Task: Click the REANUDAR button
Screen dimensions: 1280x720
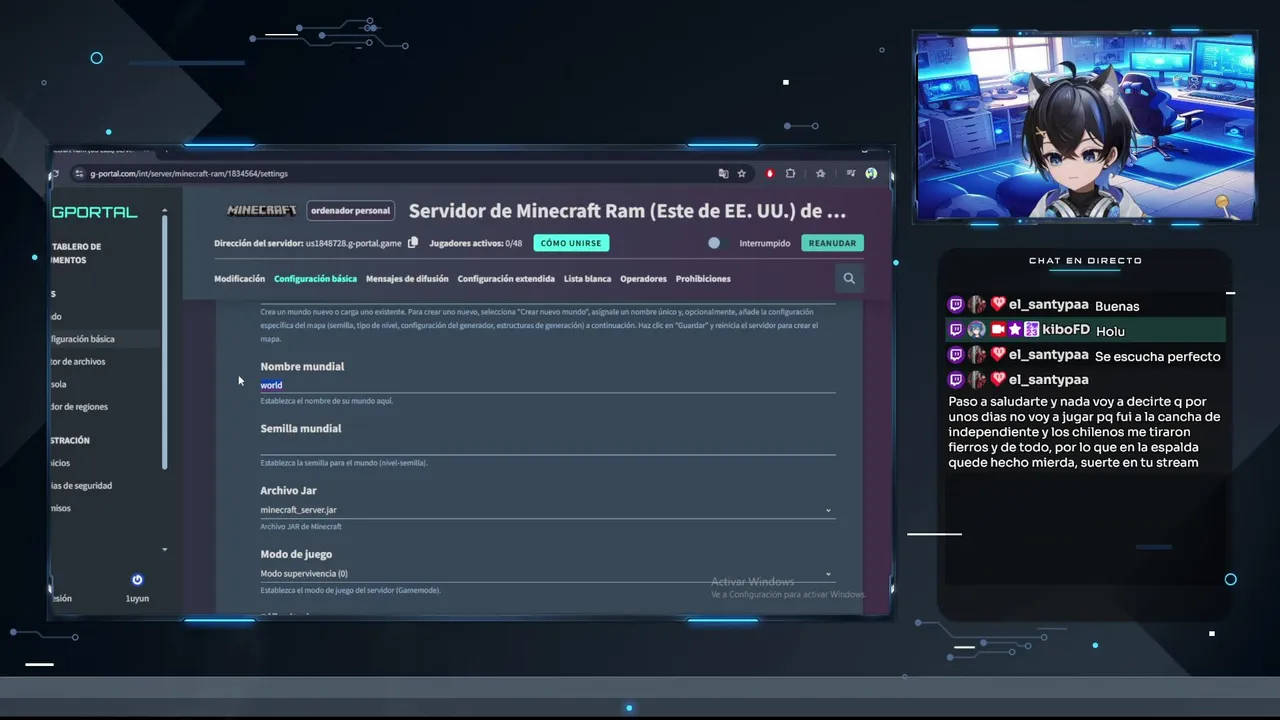Action: click(x=832, y=243)
